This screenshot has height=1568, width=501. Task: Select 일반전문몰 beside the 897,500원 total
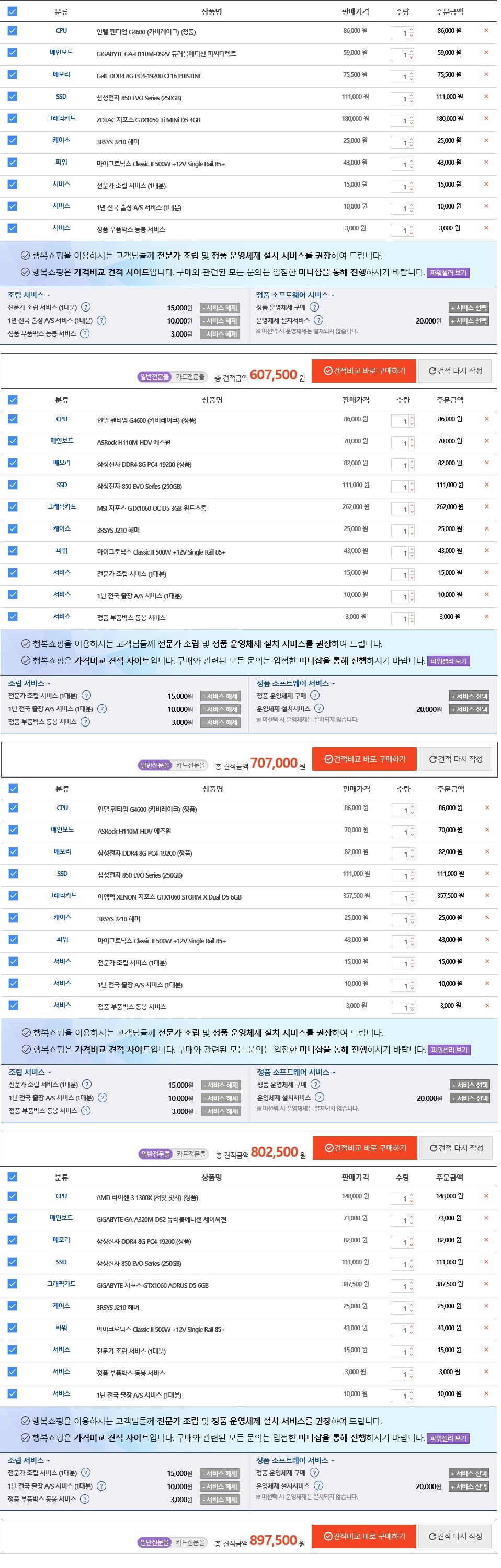coord(155,1542)
